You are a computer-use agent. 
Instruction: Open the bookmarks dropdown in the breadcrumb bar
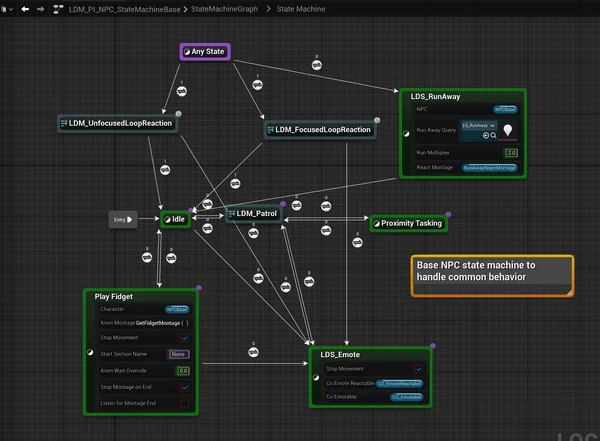click(x=7, y=9)
